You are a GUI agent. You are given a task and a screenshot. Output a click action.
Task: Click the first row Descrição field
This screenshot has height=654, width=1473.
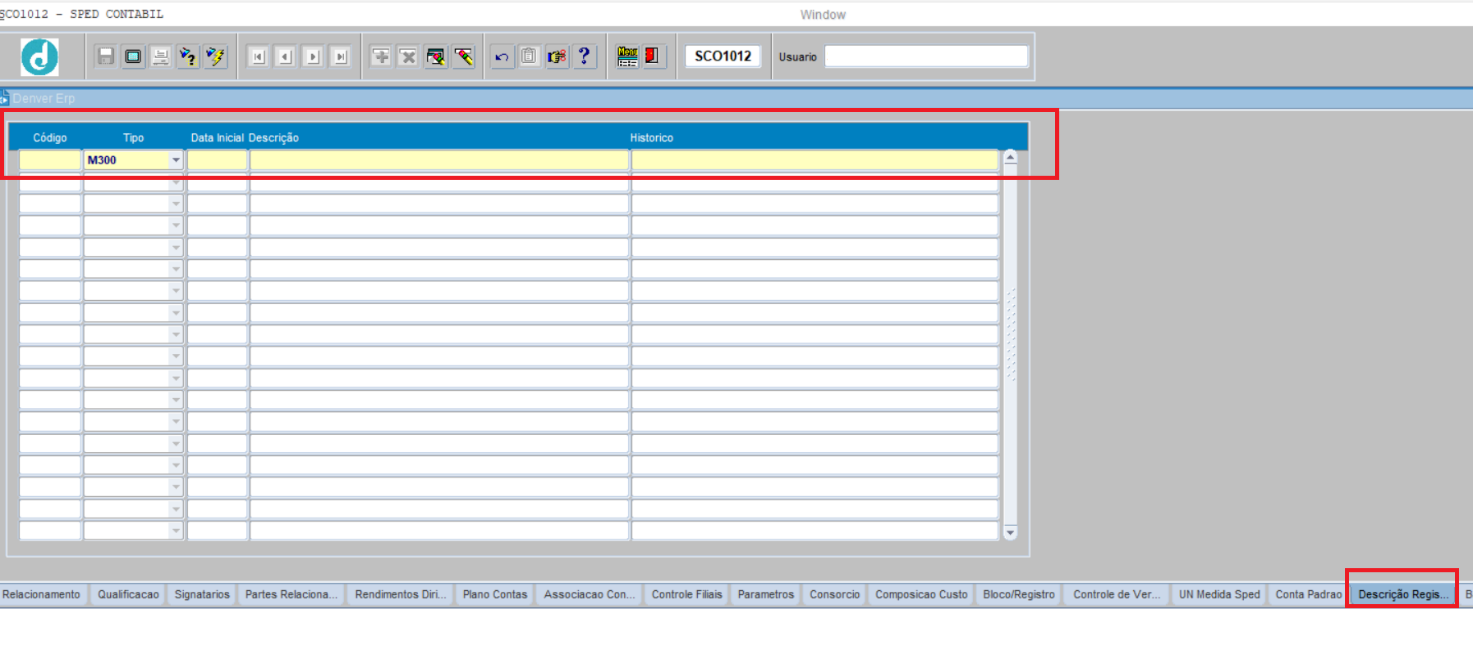tap(438, 160)
